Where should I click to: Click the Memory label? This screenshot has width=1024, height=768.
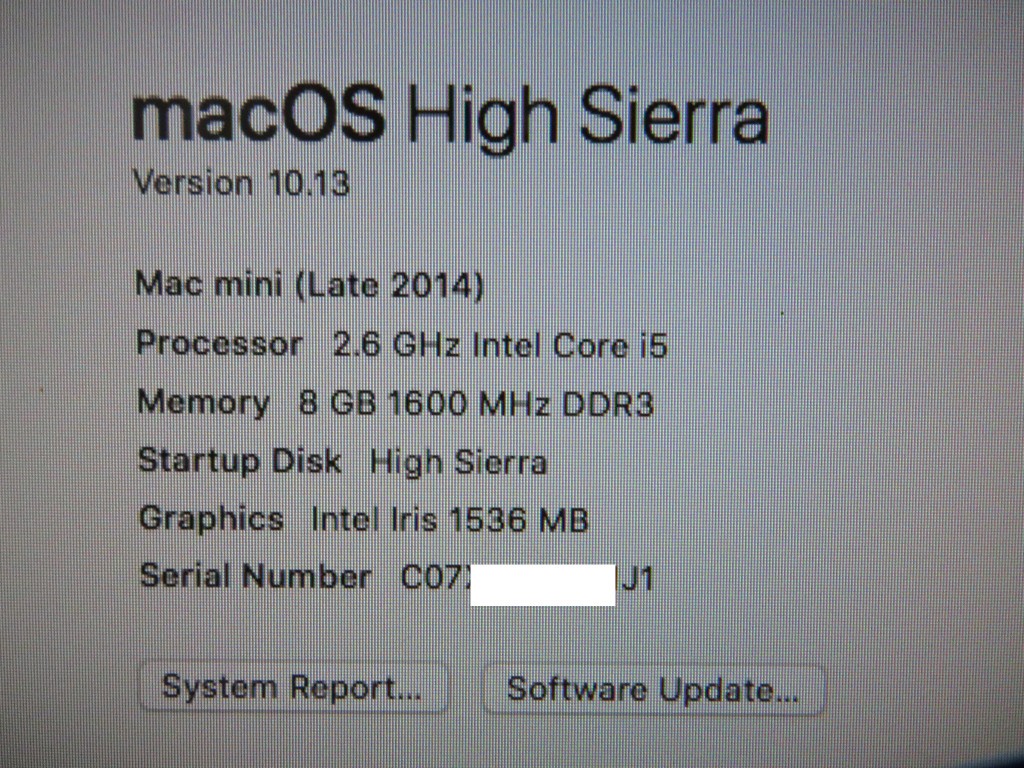point(203,403)
